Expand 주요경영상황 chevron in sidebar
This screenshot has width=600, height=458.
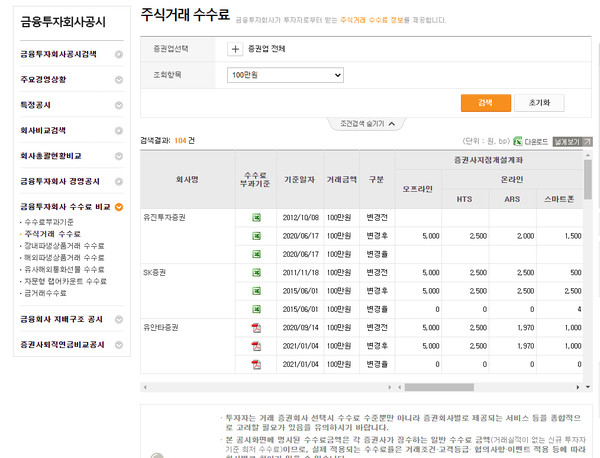(x=119, y=80)
